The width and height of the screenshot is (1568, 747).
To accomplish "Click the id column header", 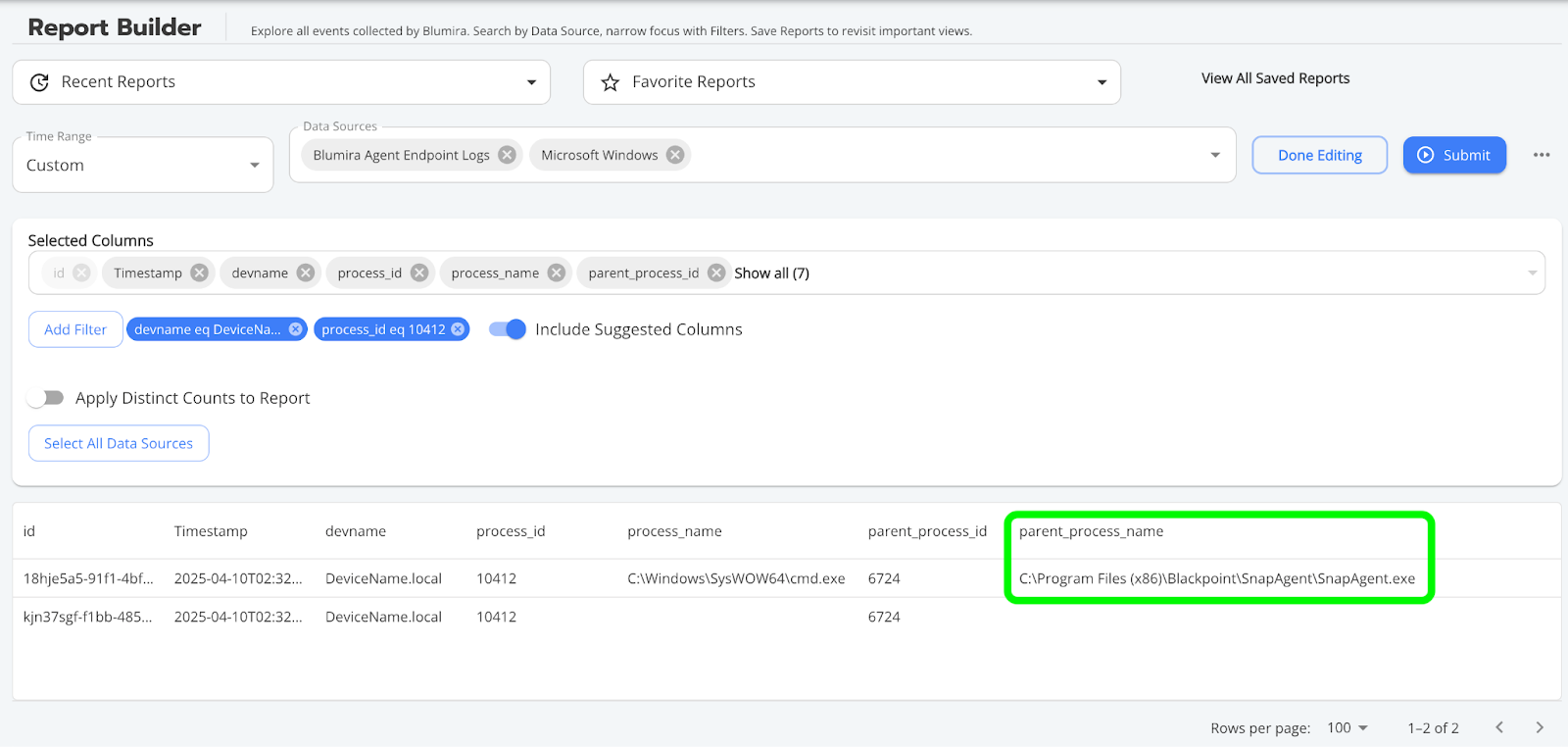I will [x=29, y=531].
